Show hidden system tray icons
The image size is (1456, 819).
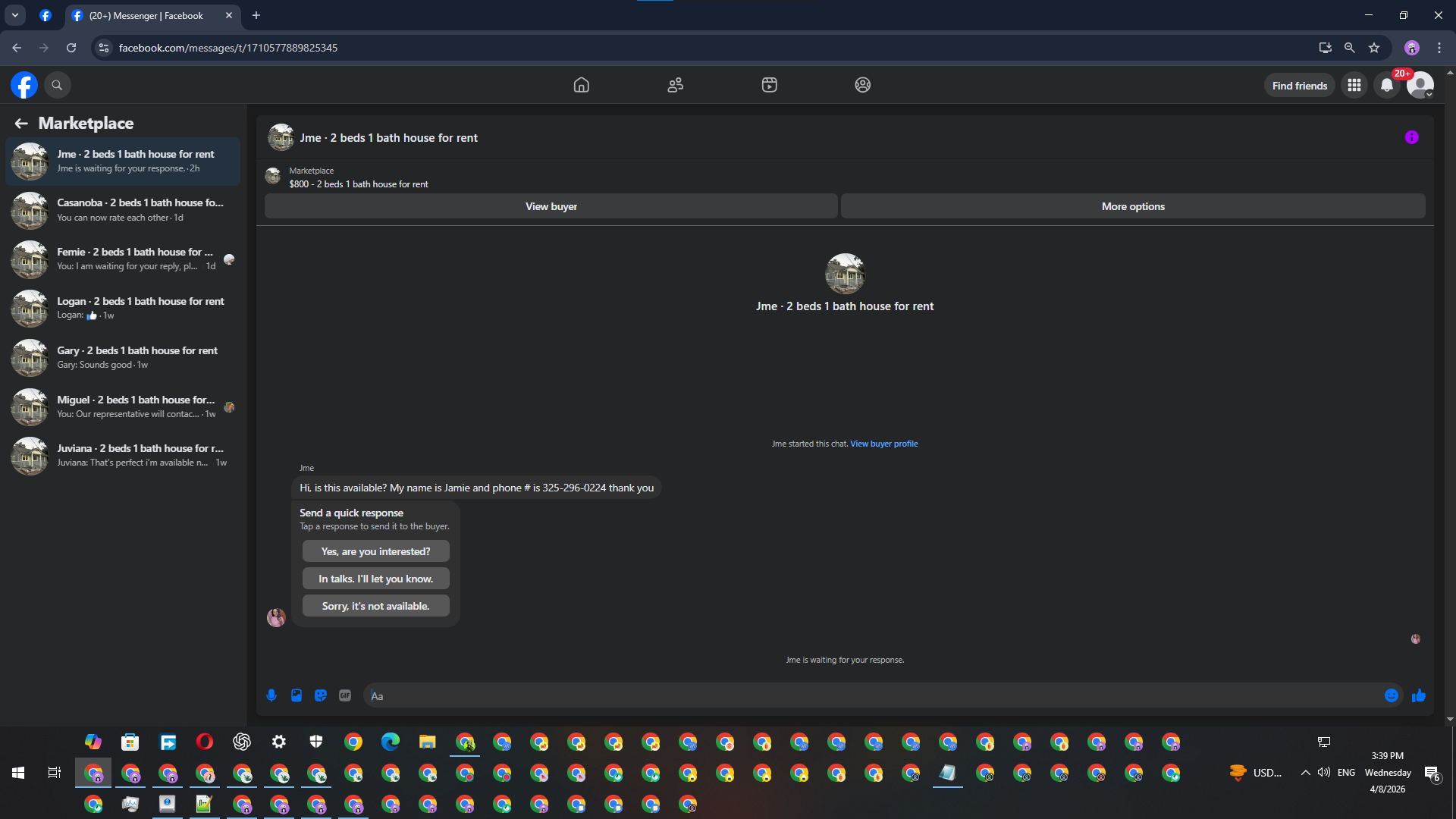click(1305, 773)
